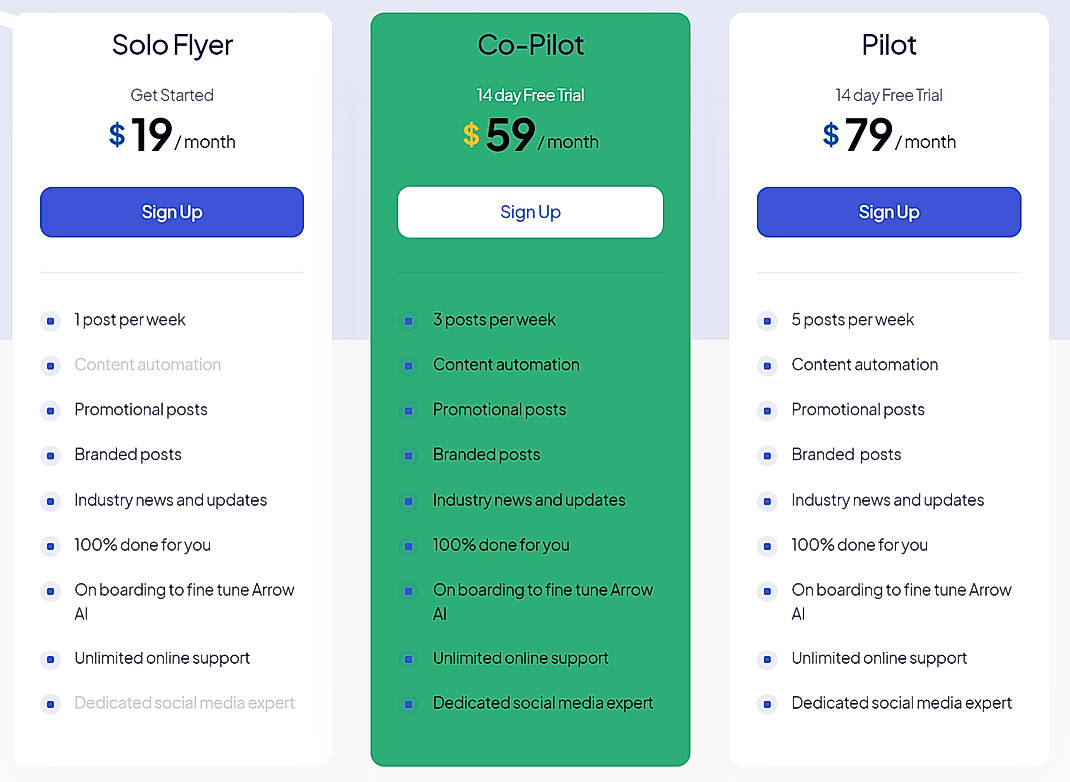1070x782 pixels.
Task: Click the bullet next to 'Branded posts' under Pilot
Action: pyautogui.click(x=767, y=455)
